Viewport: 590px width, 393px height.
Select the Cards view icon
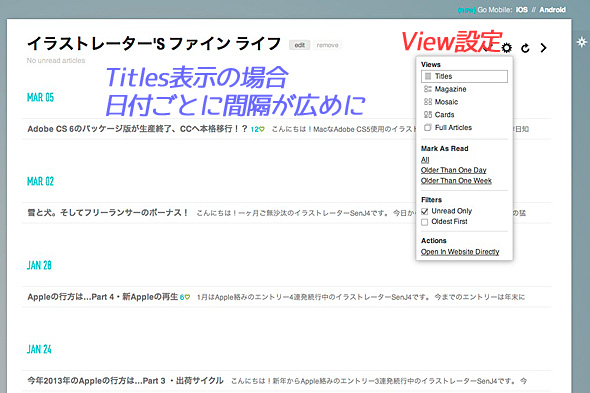(x=428, y=114)
